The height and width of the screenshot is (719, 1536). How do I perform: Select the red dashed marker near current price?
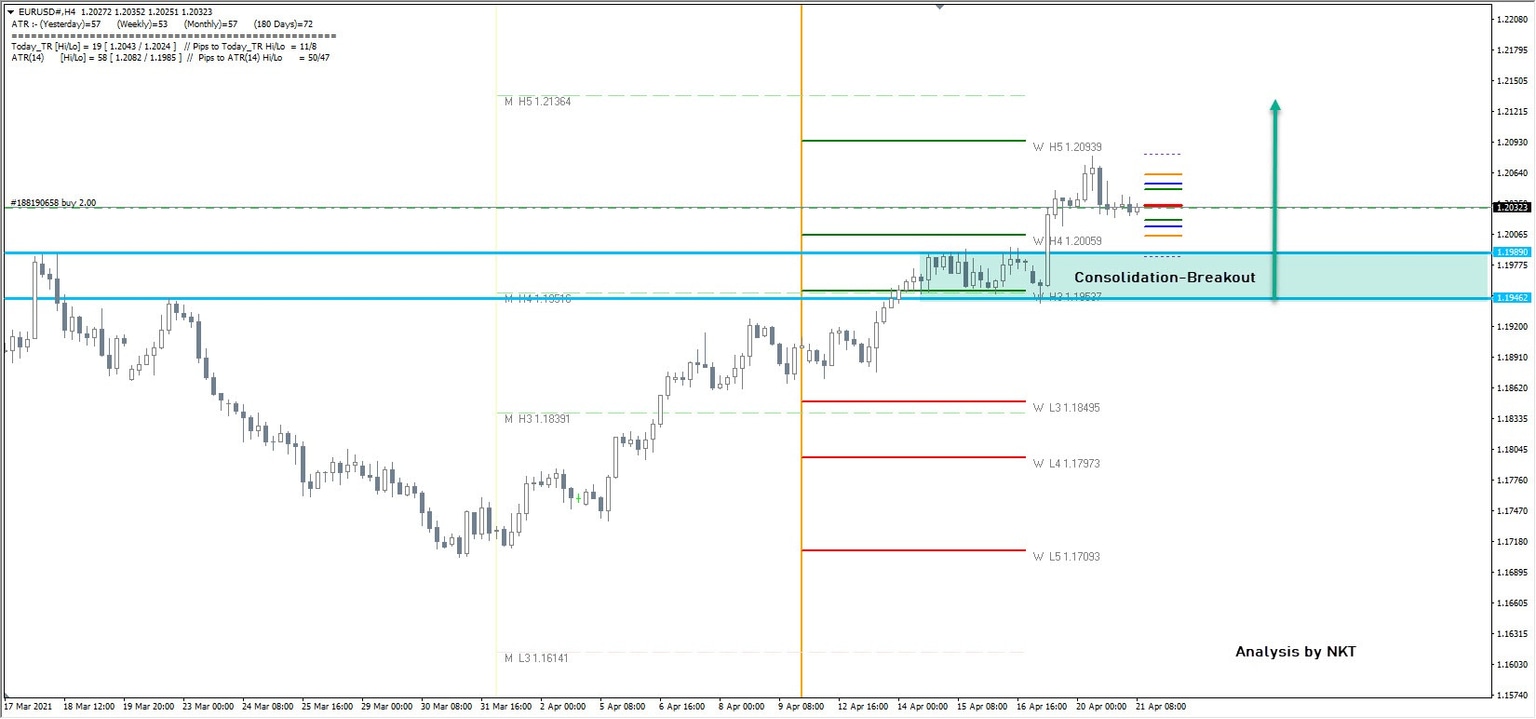[1163, 205]
